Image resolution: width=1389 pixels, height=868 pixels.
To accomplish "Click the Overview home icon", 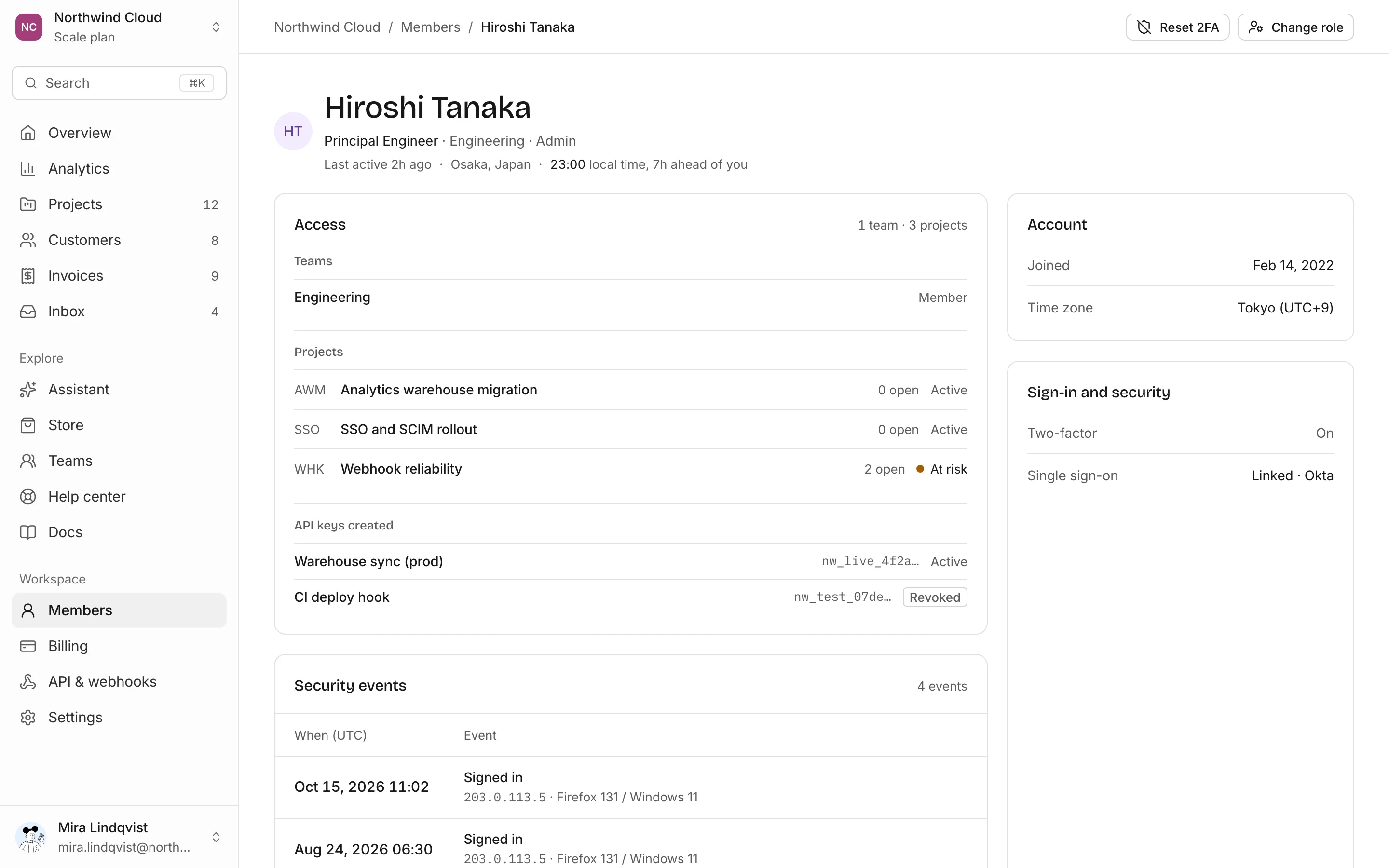I will [x=27, y=133].
